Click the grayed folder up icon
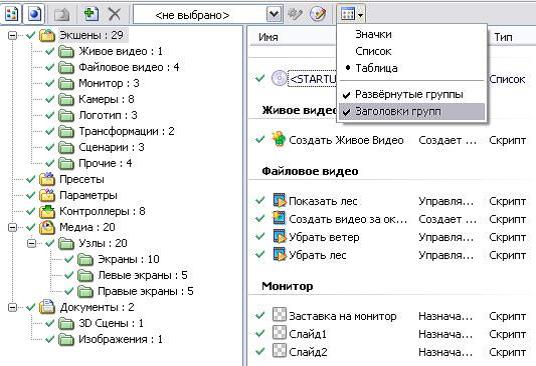Image resolution: width=536 pixels, height=366 pixels. pyautogui.click(x=62, y=14)
